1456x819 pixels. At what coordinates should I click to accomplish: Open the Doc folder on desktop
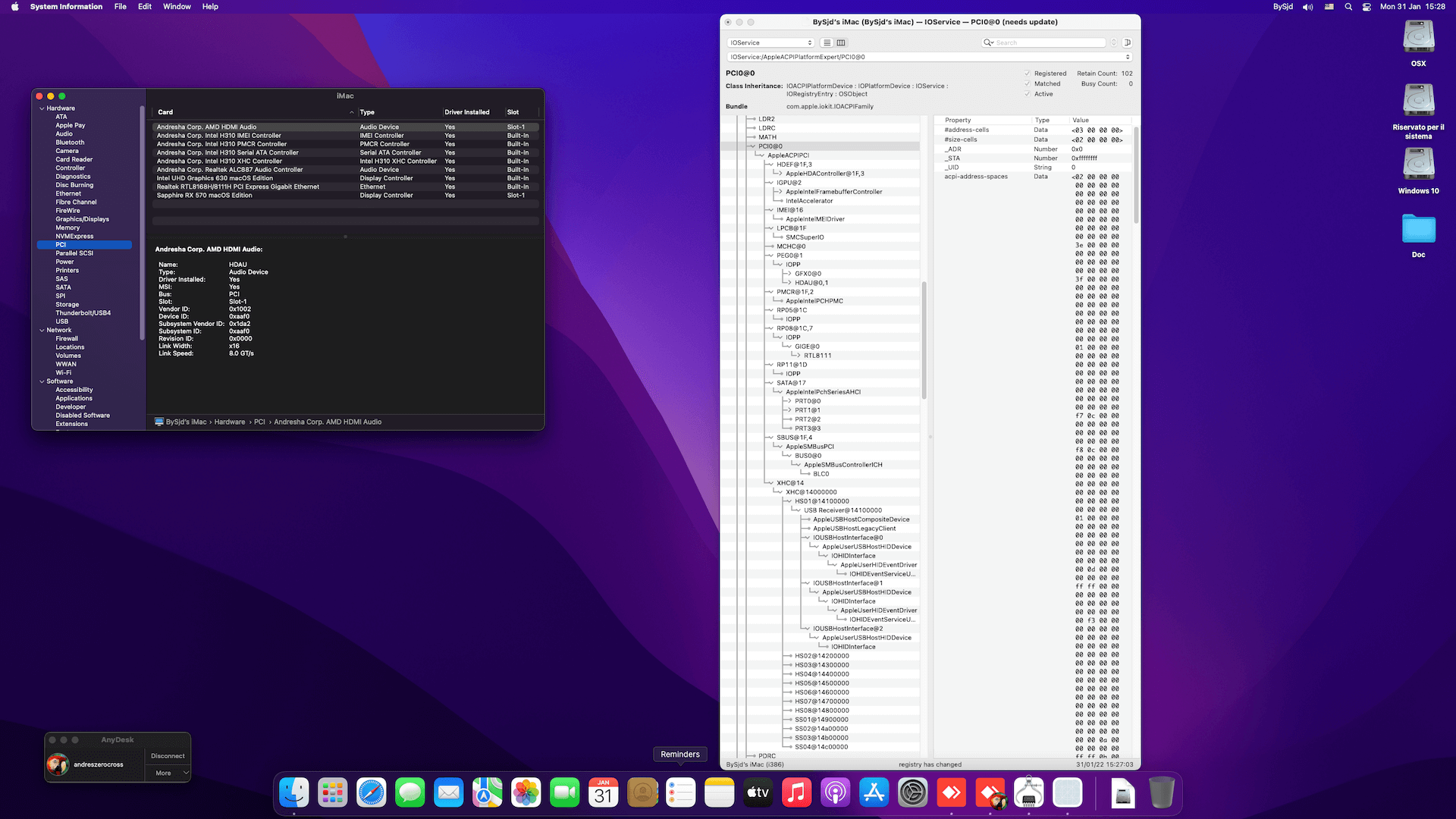(1418, 235)
